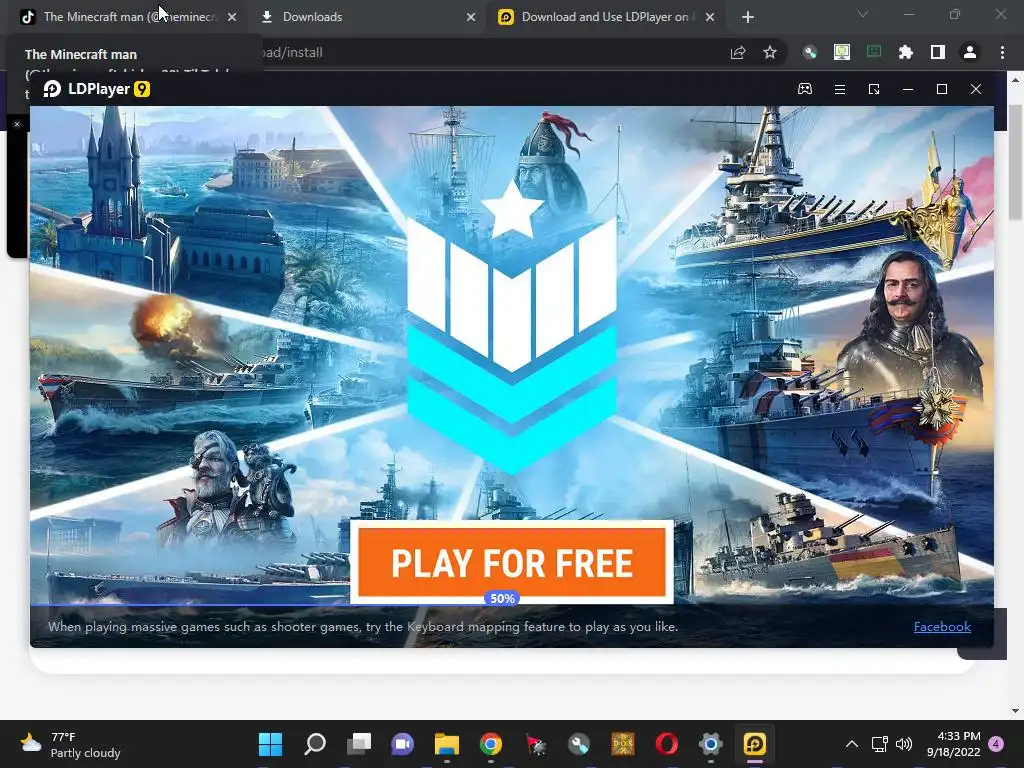Click the LDPlayer 9 logo

[97, 89]
